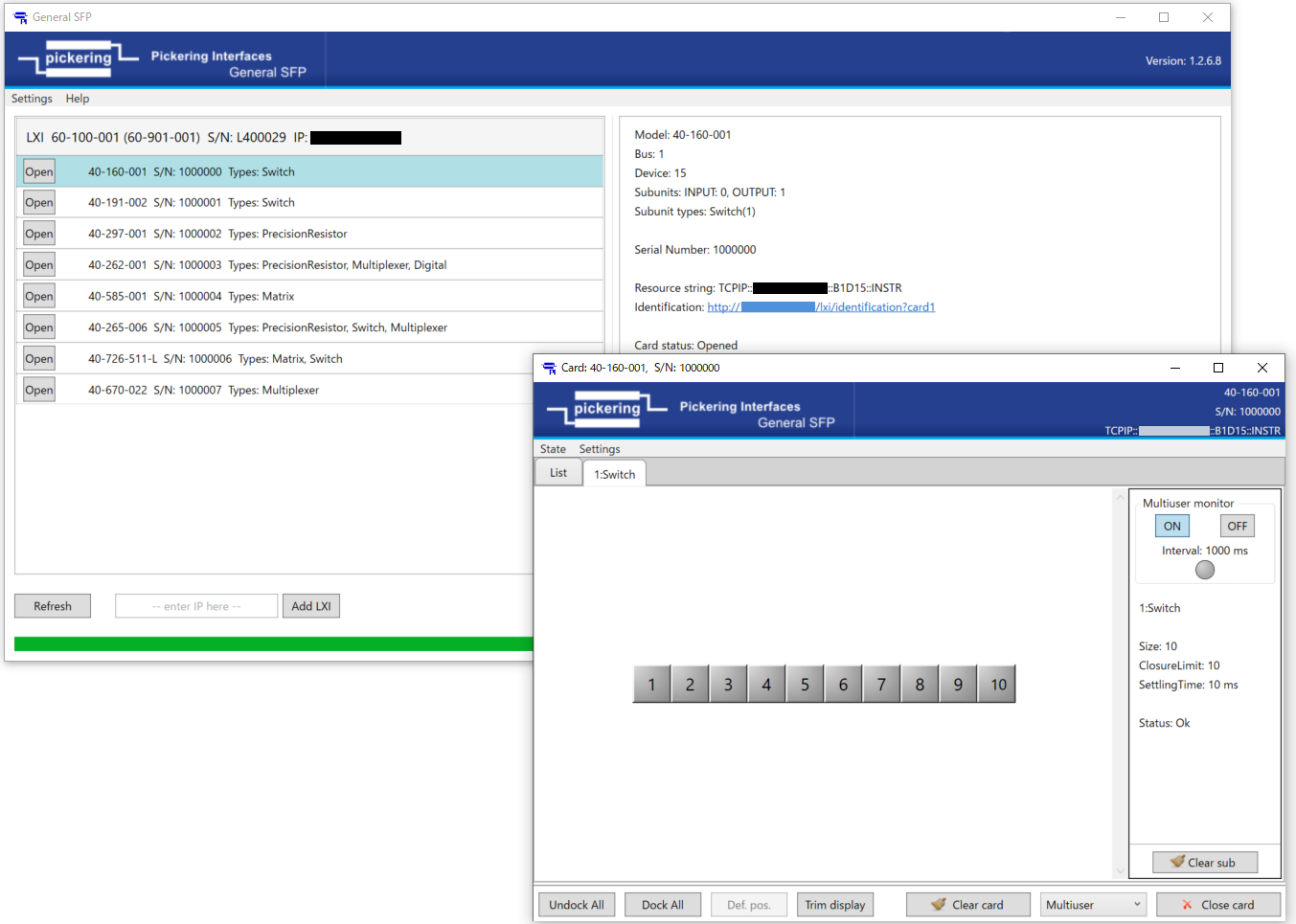Toggle switch channel 8
The width and height of the screenshot is (1296, 924).
tap(920, 685)
